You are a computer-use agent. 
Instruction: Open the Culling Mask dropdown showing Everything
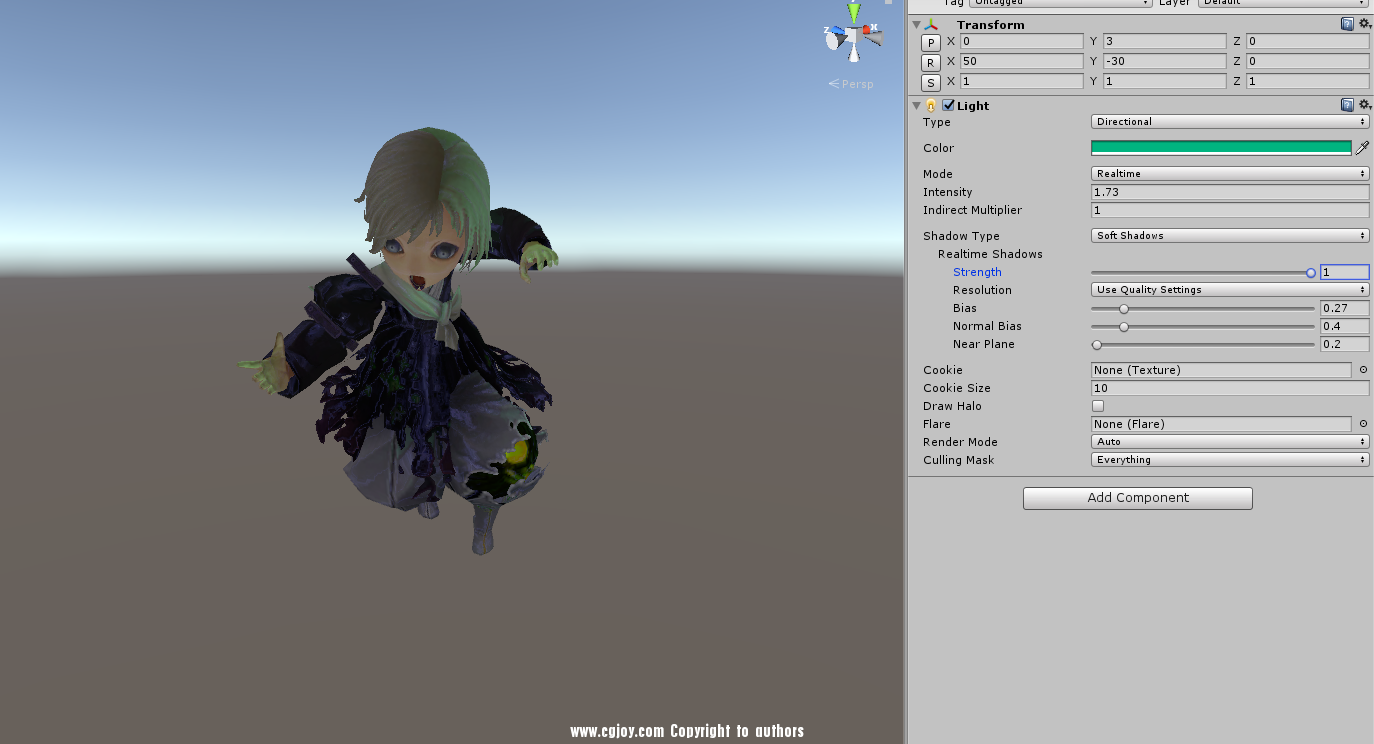[1230, 460]
